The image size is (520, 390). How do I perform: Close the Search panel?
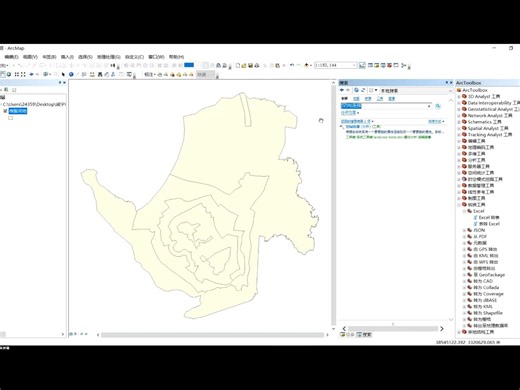coord(451,83)
